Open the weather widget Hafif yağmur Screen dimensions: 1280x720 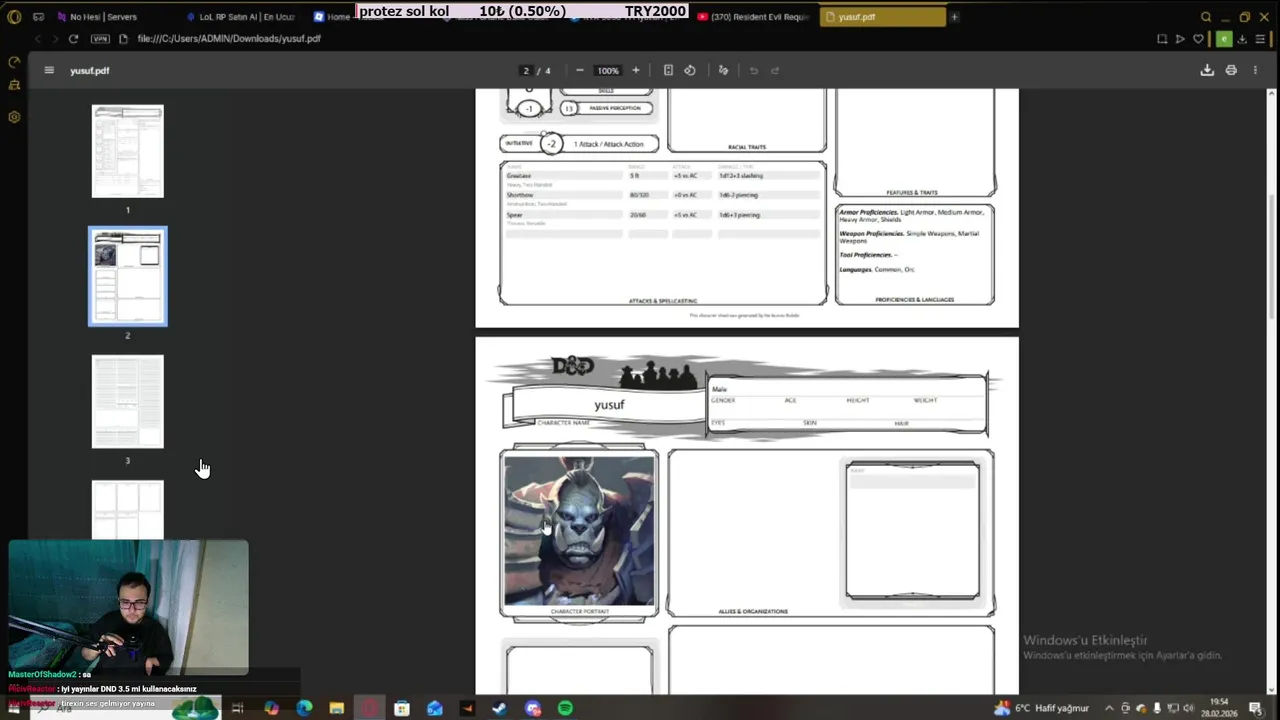click(1041, 708)
